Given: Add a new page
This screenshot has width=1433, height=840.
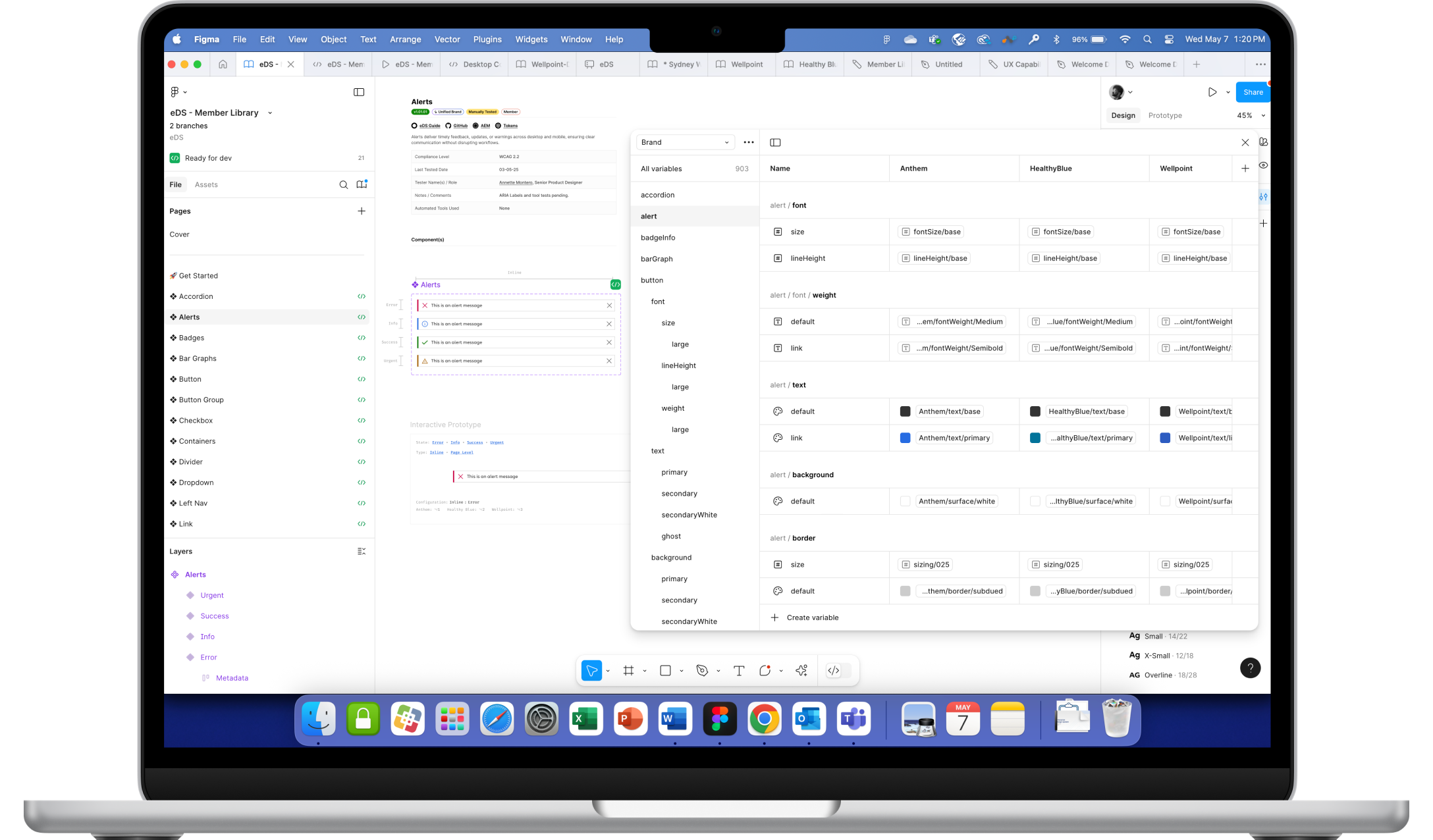Looking at the screenshot, I should (x=362, y=211).
